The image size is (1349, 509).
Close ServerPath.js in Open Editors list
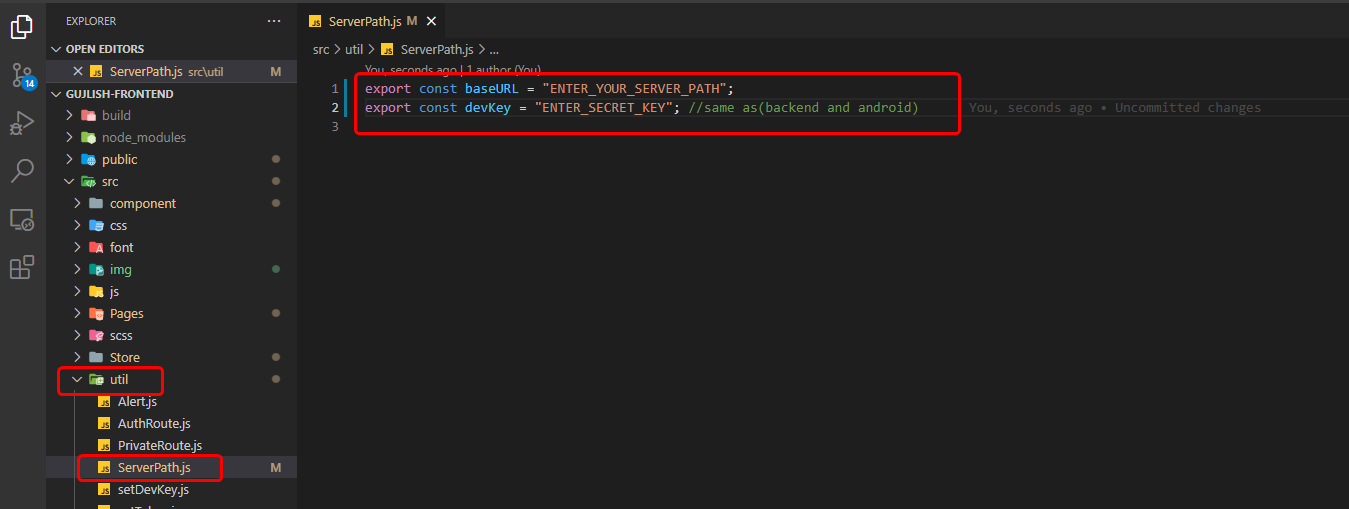point(77,72)
